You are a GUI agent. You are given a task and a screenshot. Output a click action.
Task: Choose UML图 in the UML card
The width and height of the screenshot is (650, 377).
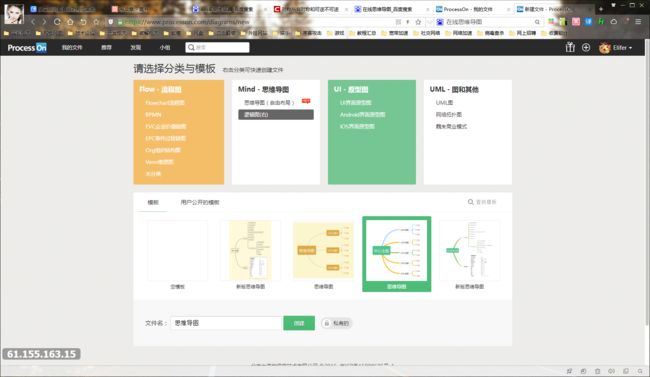point(444,102)
